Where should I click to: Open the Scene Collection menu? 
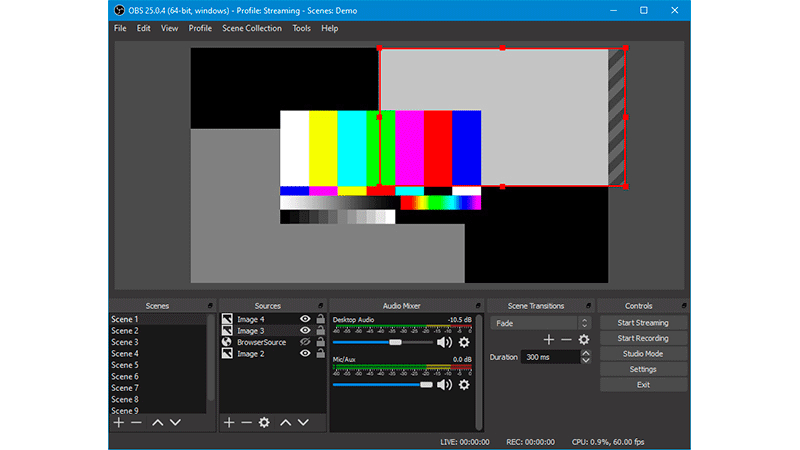pos(252,28)
